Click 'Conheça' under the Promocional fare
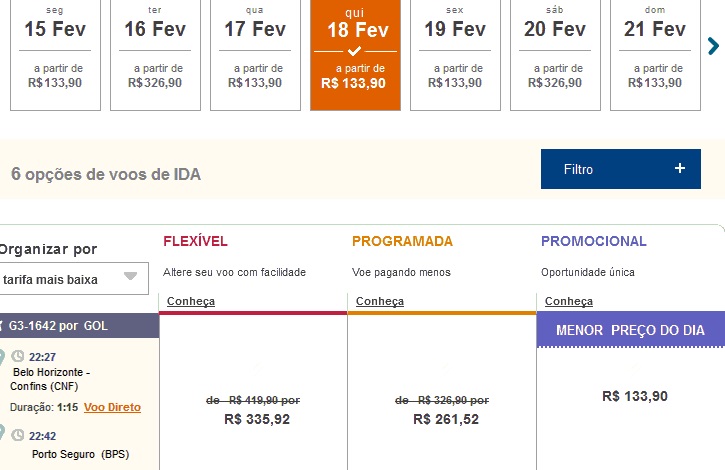The height and width of the screenshot is (470, 725). (569, 301)
